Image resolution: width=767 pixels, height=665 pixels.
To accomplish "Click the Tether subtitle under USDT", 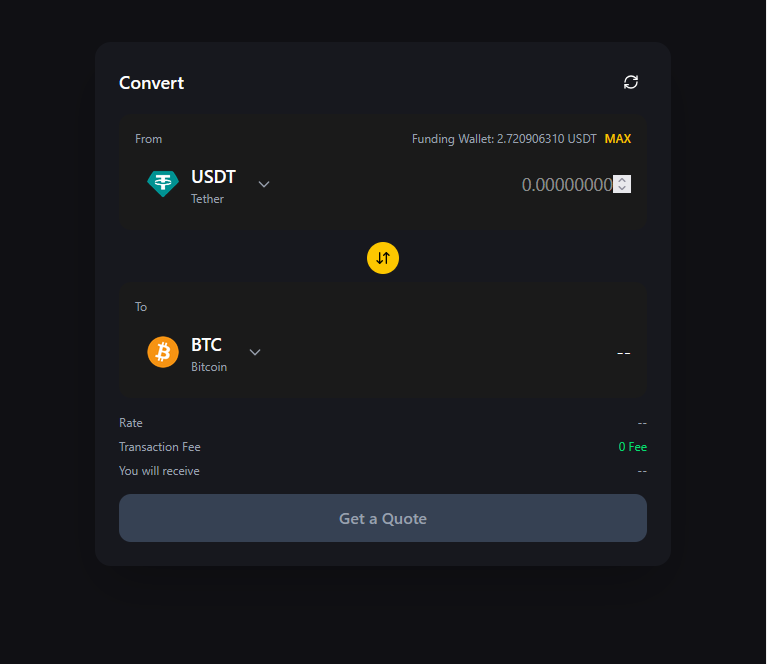I will [x=207, y=199].
